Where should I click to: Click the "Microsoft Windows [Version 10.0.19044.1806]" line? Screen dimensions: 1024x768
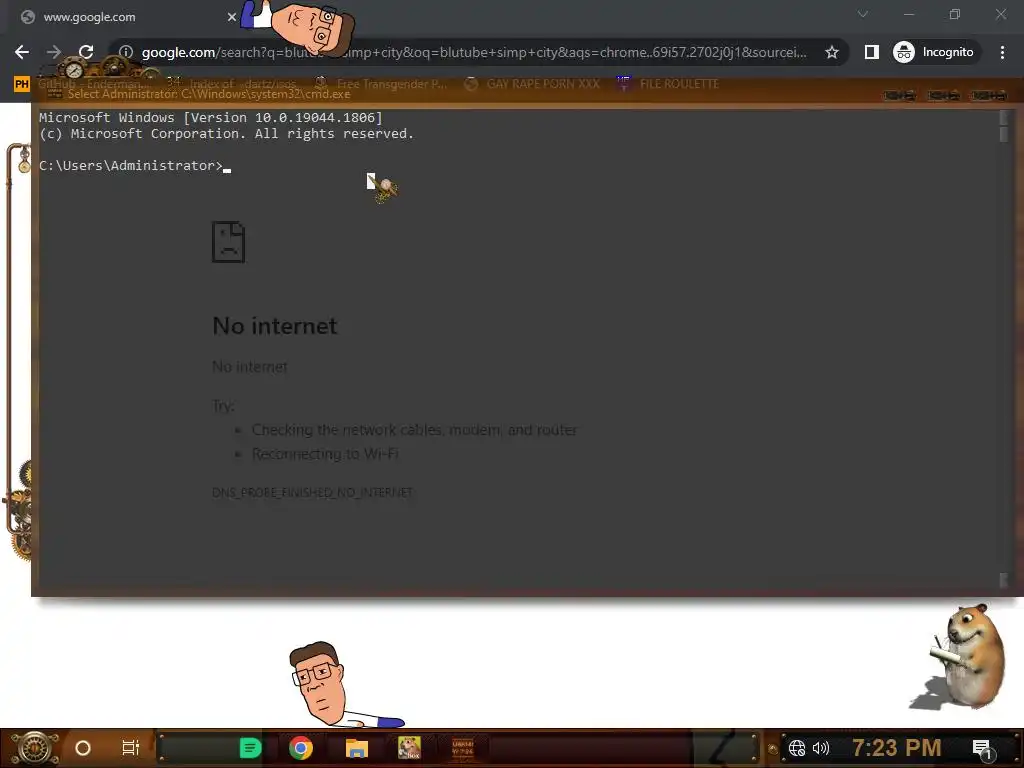pos(211,118)
